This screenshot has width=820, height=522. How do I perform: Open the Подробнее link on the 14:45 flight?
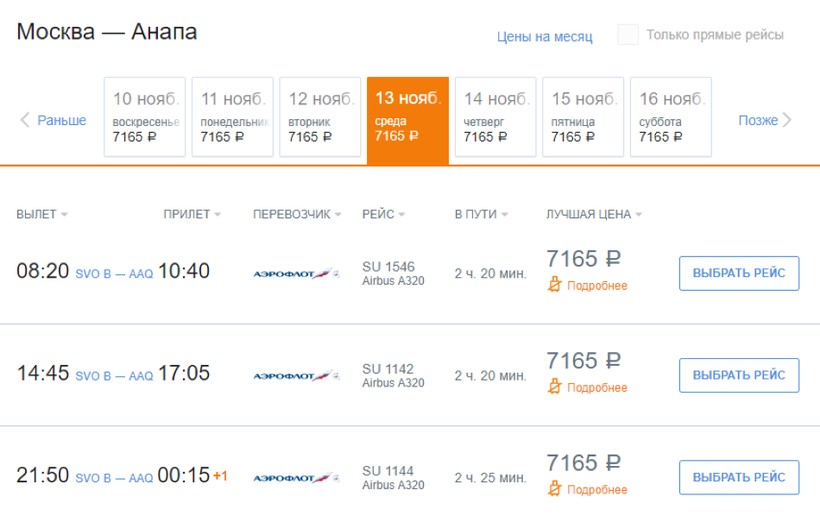[597, 388]
